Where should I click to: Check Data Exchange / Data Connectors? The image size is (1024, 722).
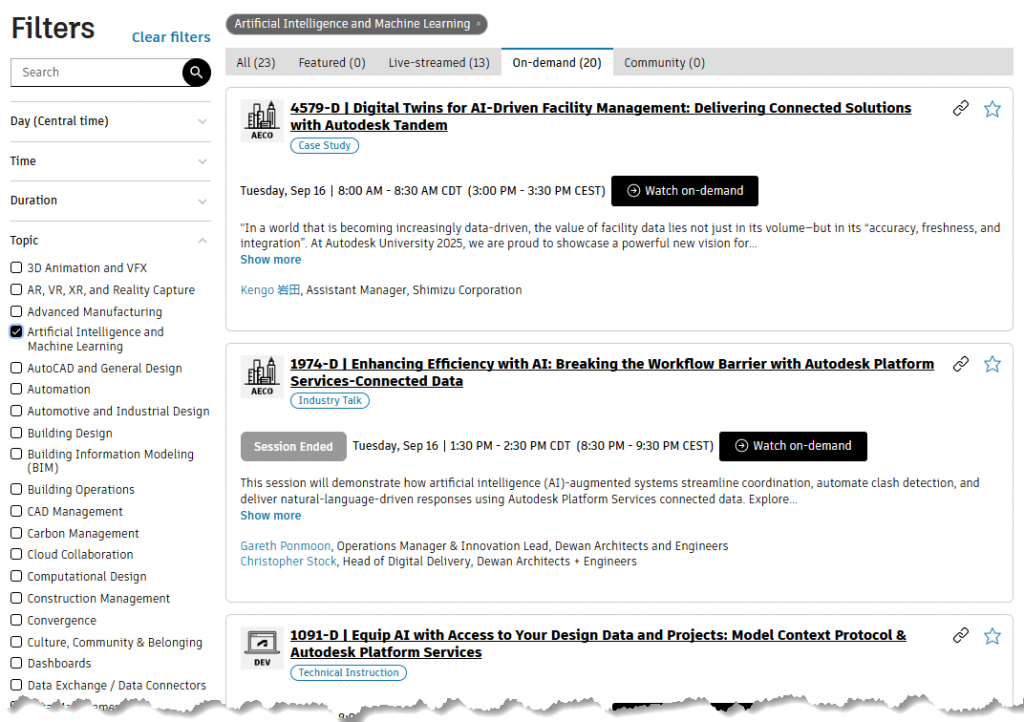point(16,685)
